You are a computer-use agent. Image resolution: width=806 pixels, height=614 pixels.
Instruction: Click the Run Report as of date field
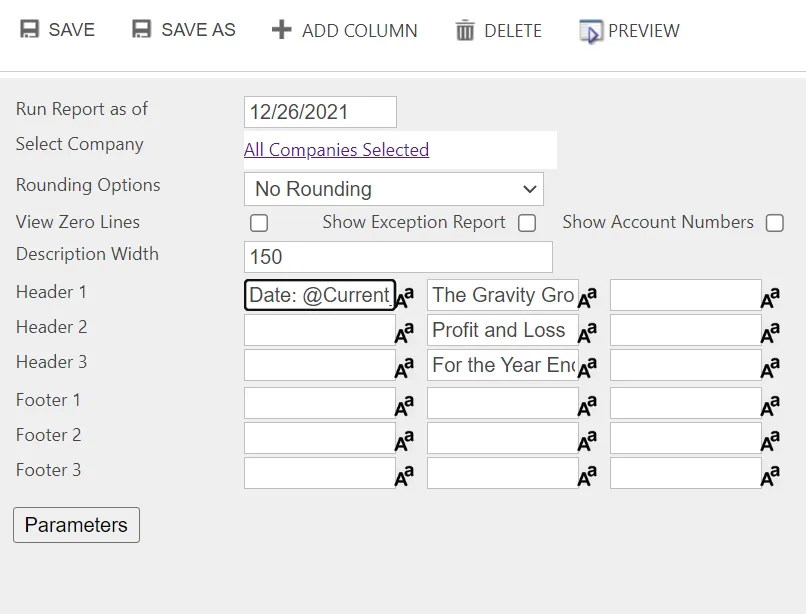click(x=320, y=112)
